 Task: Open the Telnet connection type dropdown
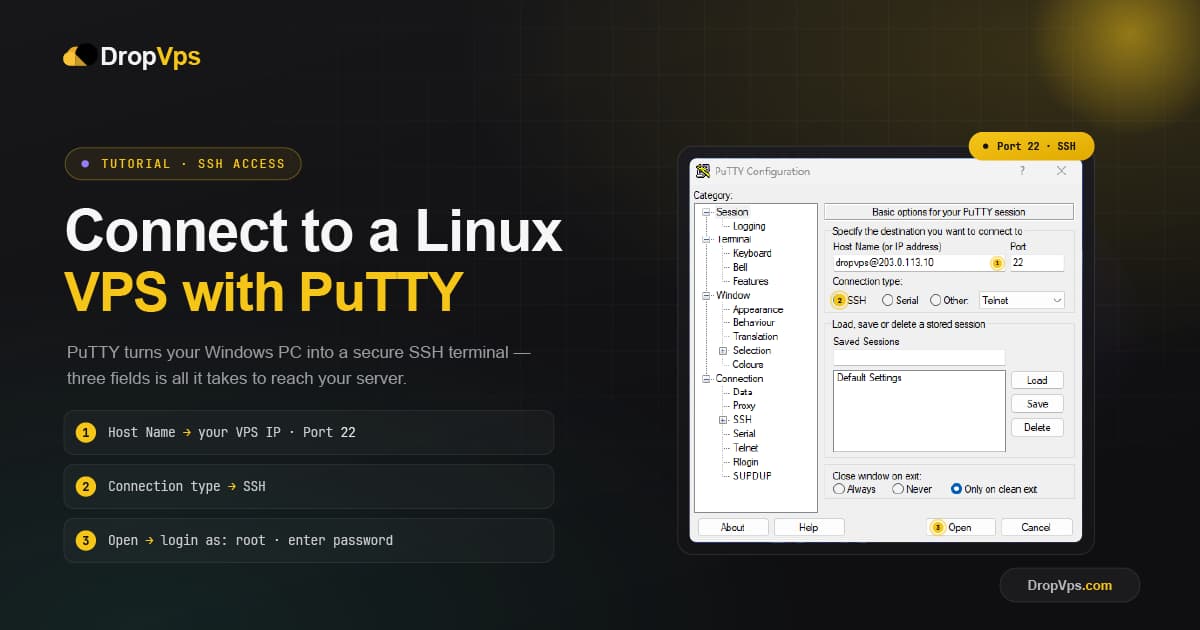pyautogui.click(x=1022, y=300)
